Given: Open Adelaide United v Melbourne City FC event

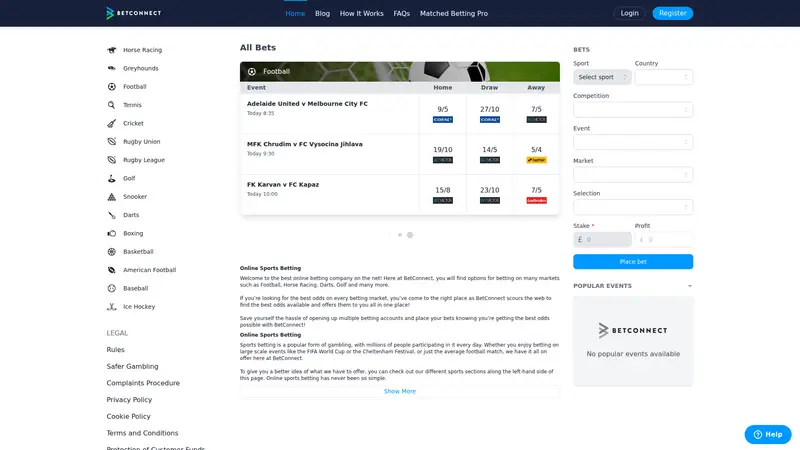Looking at the screenshot, I should [307, 104].
